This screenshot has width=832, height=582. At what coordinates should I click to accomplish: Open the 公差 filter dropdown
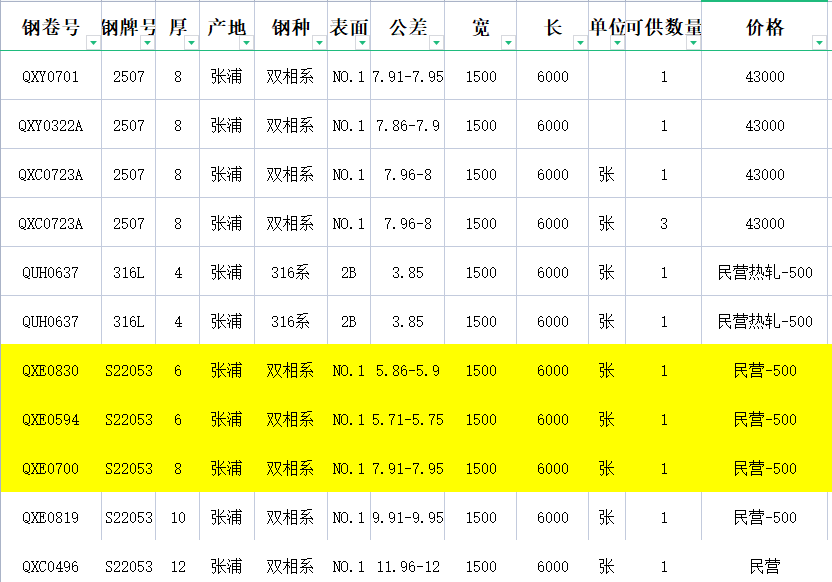coord(435,42)
